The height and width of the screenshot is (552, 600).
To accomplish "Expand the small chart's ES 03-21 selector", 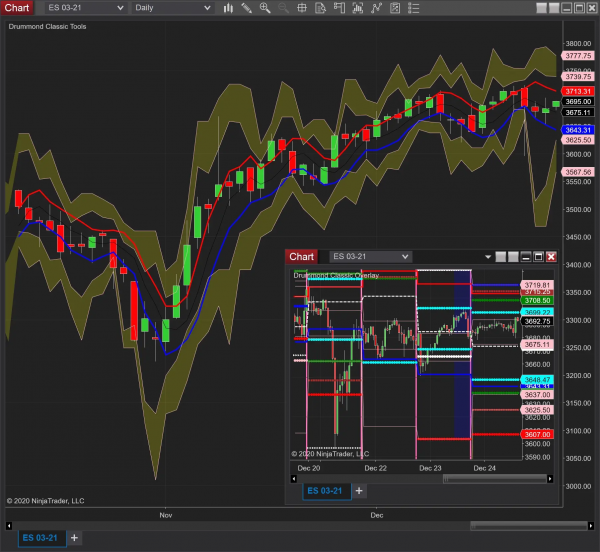I will [370, 257].
